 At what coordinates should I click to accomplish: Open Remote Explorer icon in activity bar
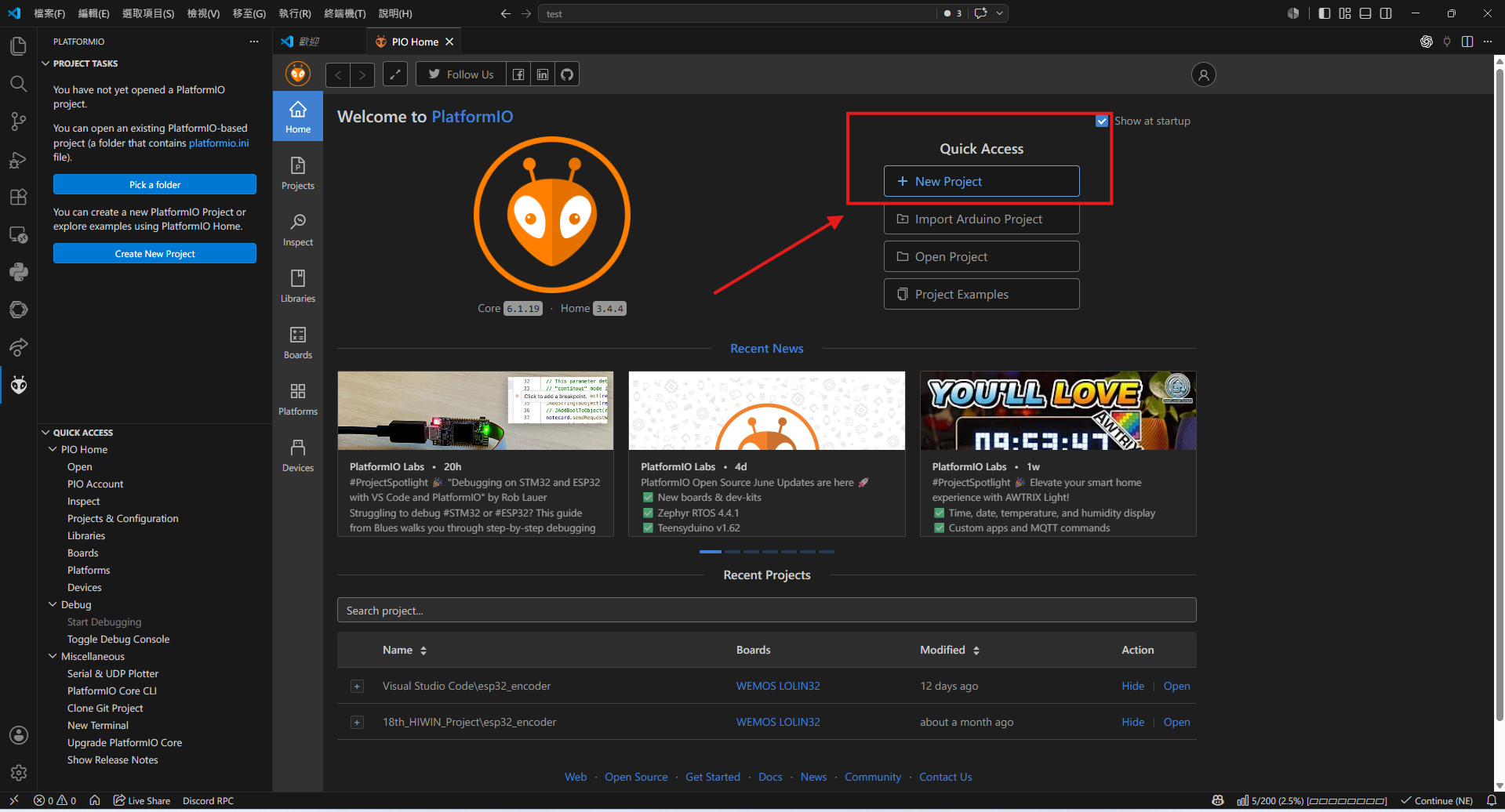19,234
